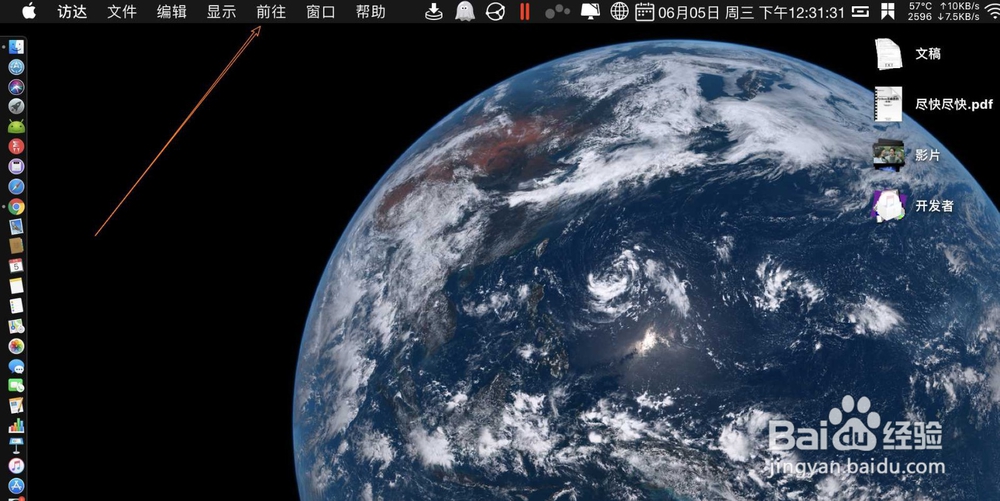Open Calendar from the Dock
The width and height of the screenshot is (1000, 501).
[16, 266]
